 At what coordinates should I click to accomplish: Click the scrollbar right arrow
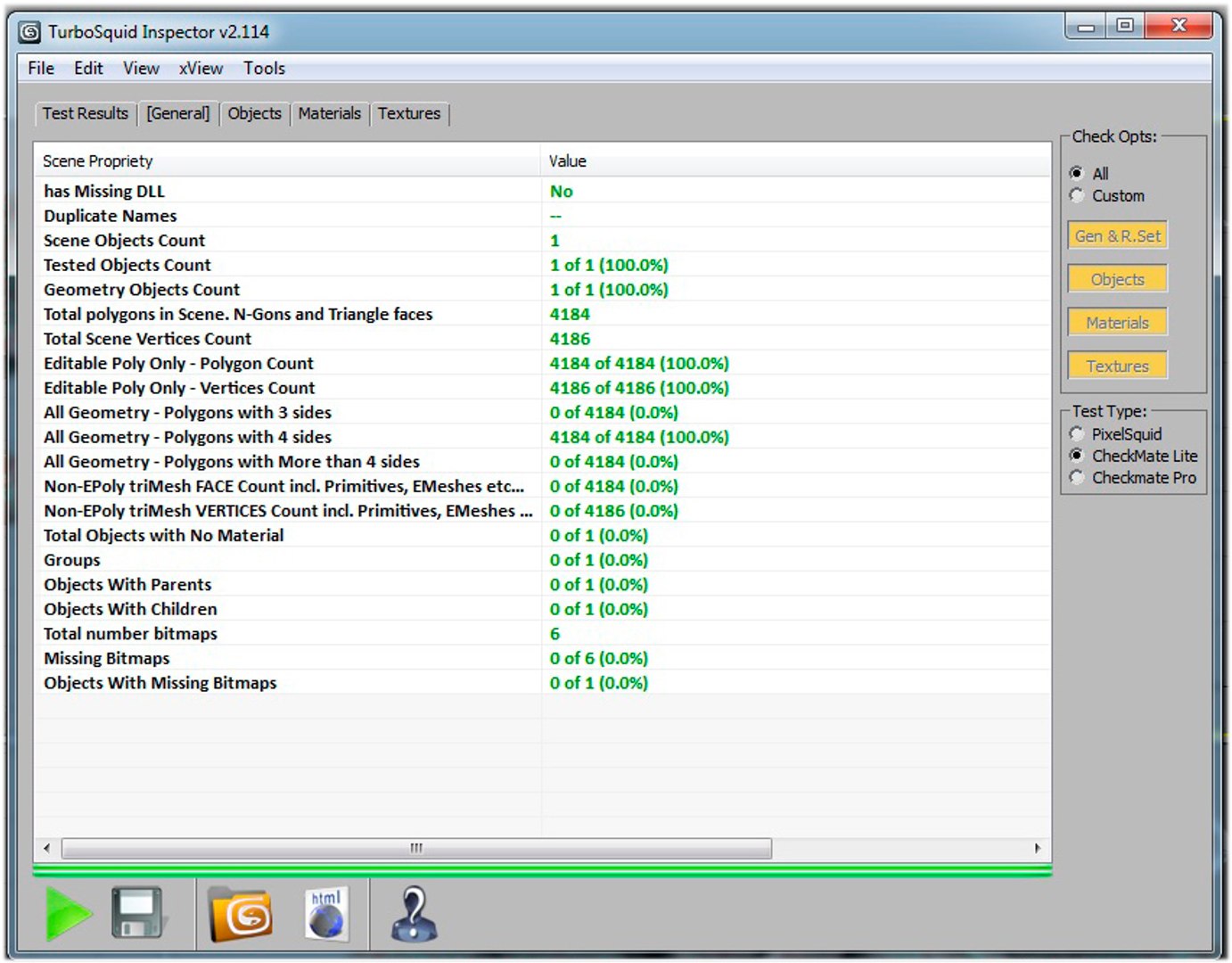click(x=1037, y=848)
